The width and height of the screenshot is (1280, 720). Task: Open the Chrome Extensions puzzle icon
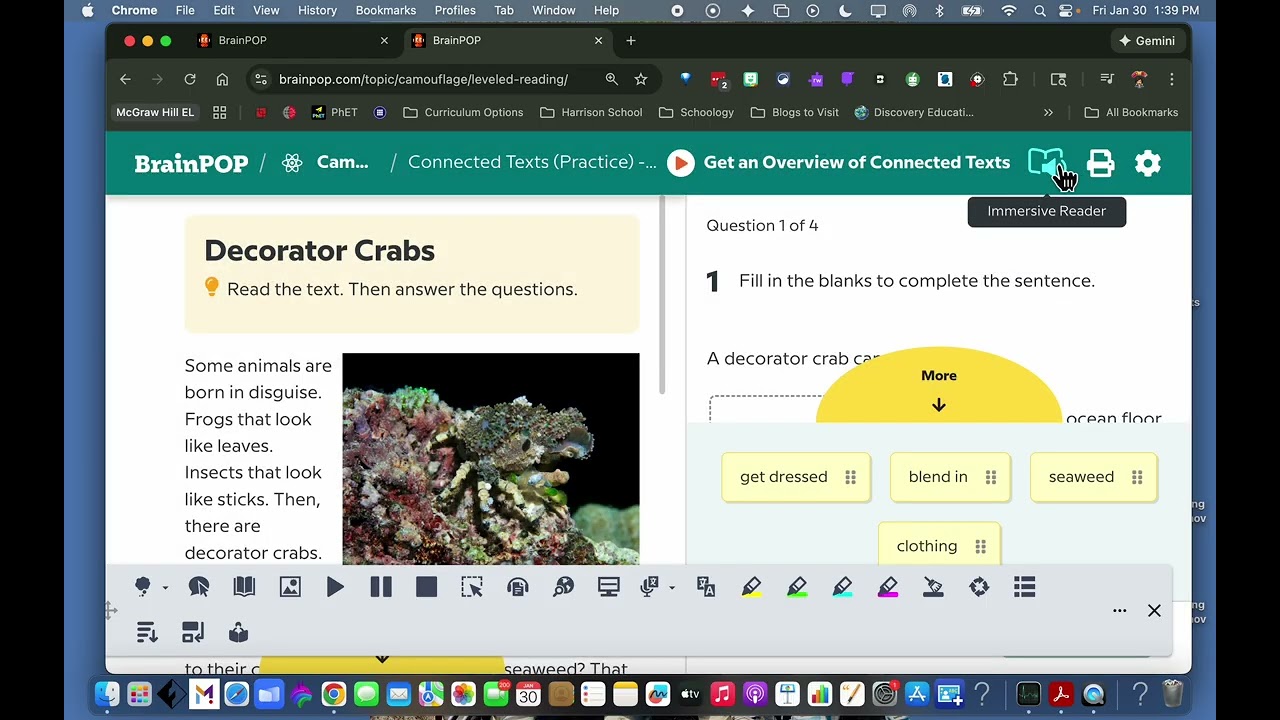point(1010,79)
